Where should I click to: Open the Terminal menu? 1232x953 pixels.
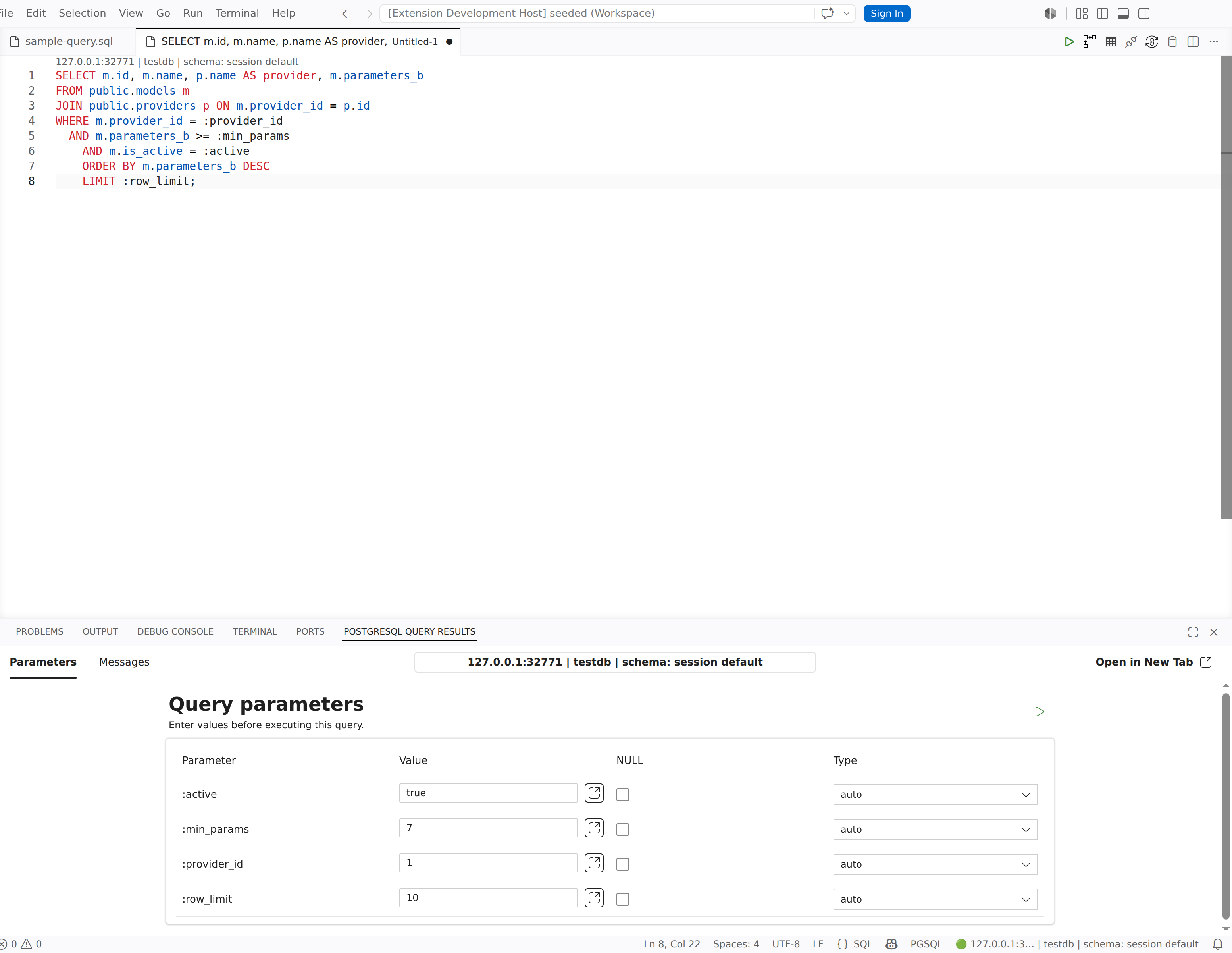(237, 13)
